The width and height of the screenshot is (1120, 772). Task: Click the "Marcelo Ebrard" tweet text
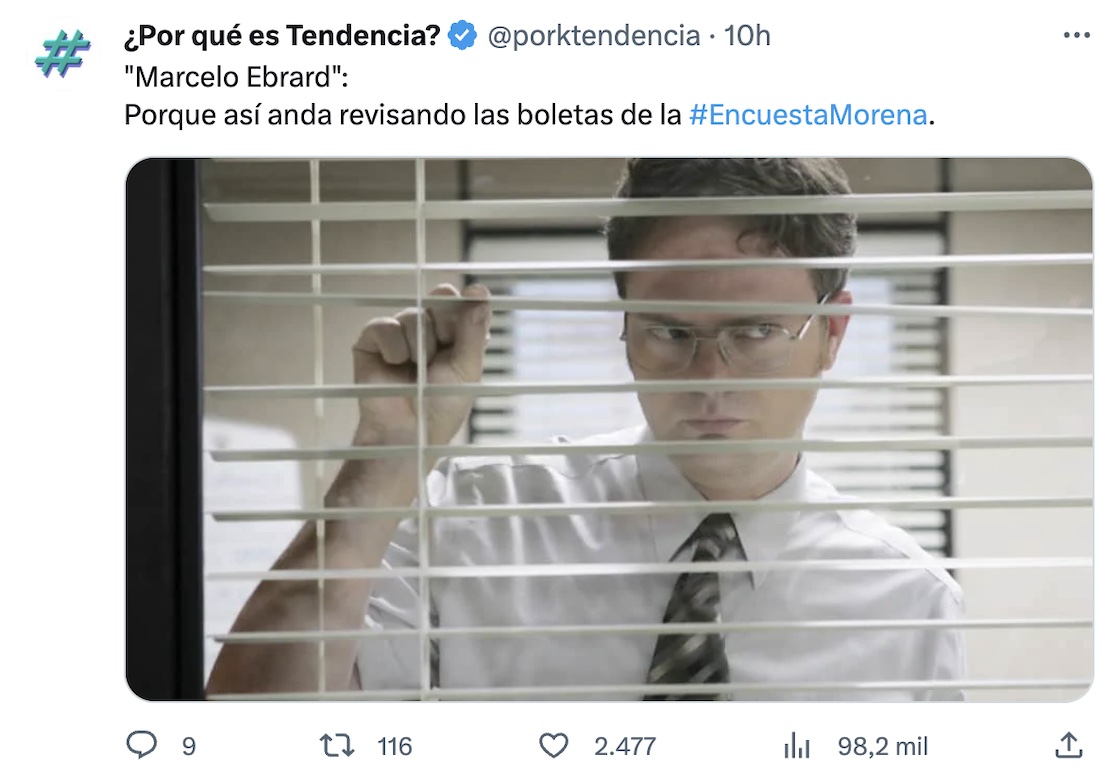pos(236,76)
